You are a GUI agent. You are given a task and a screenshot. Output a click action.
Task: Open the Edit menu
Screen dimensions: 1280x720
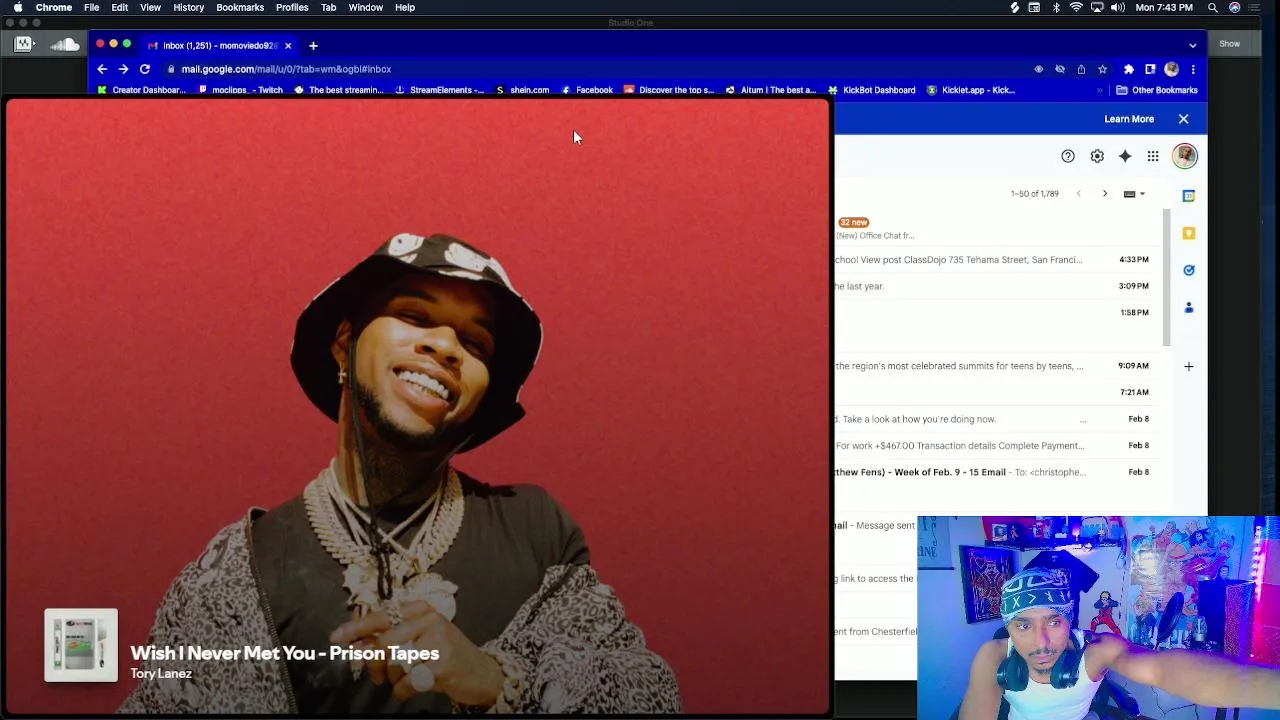119,7
